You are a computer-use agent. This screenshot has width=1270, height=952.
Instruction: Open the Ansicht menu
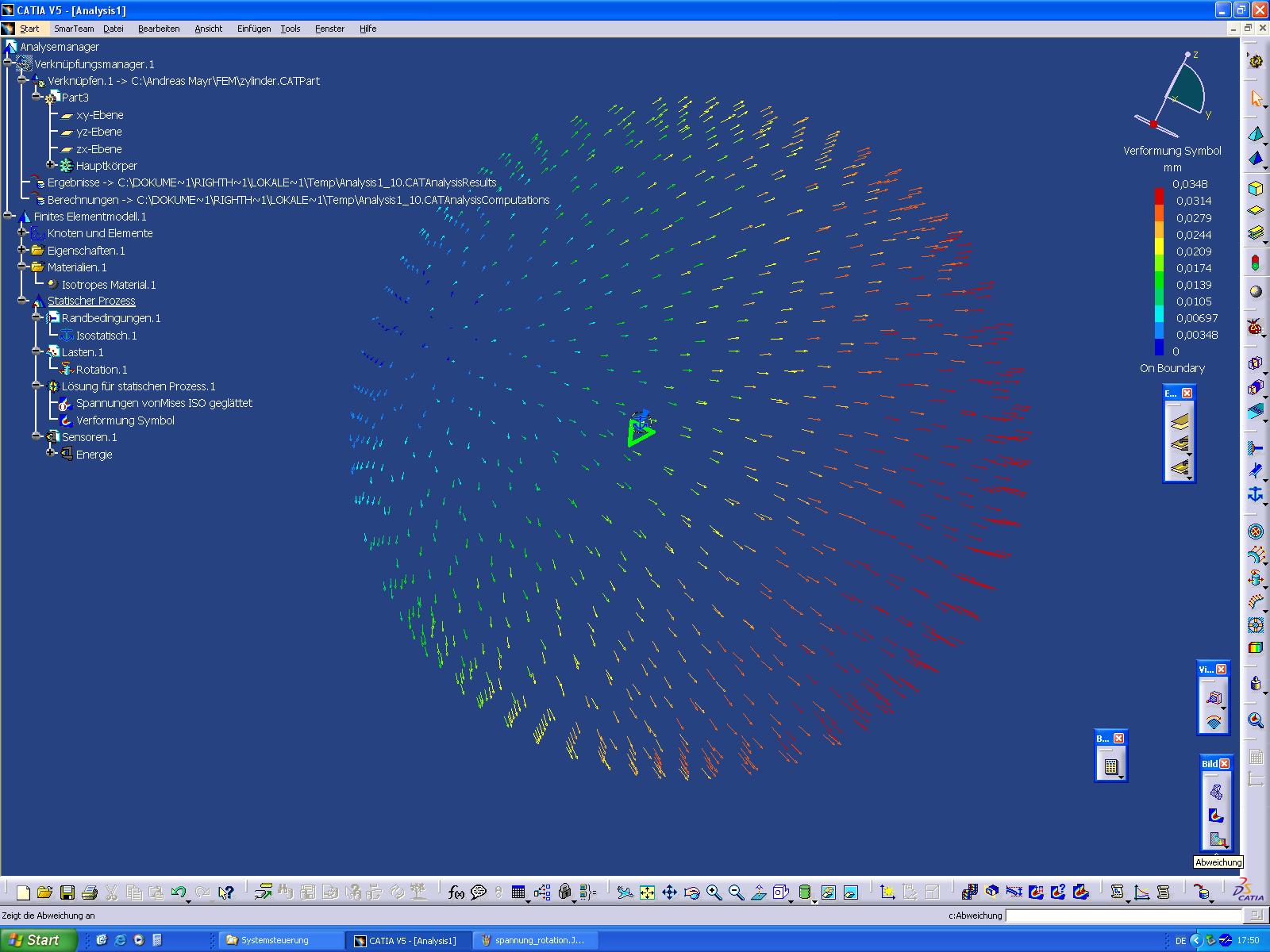click(208, 29)
